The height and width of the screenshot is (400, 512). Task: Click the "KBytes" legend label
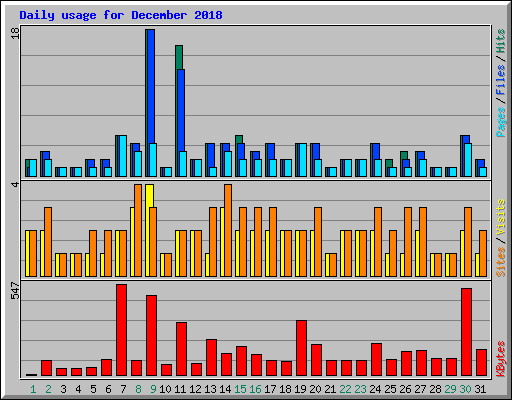pos(500,359)
